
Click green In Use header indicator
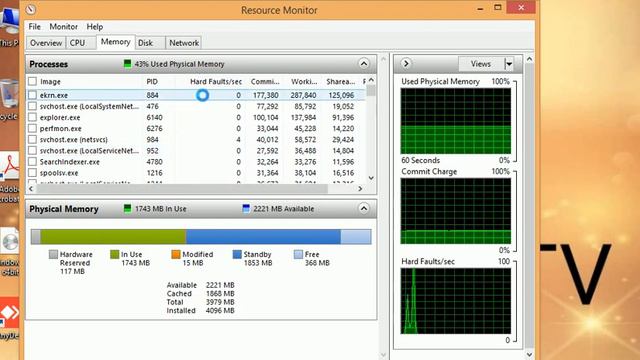tap(127, 209)
